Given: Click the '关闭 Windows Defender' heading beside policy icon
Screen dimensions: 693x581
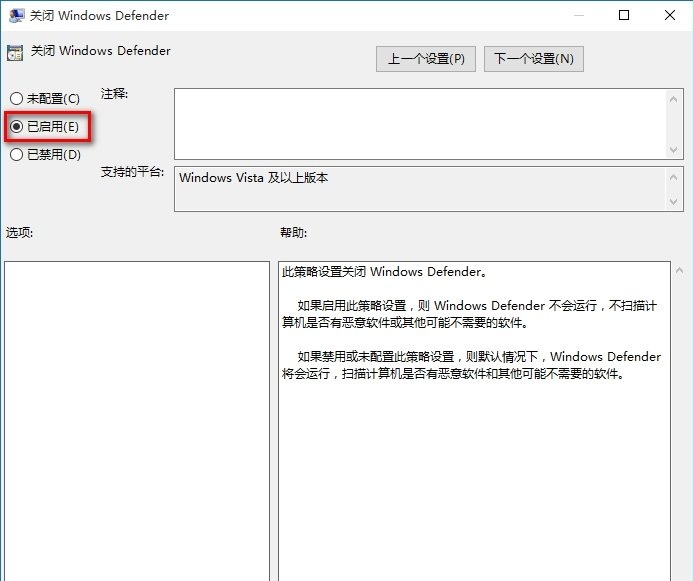Looking at the screenshot, I should (100, 51).
